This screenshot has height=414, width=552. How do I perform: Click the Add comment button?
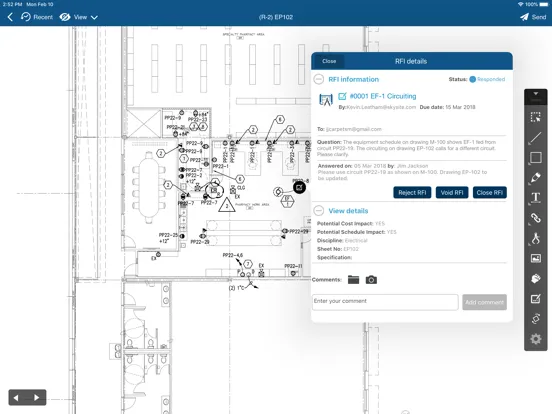[484, 302]
